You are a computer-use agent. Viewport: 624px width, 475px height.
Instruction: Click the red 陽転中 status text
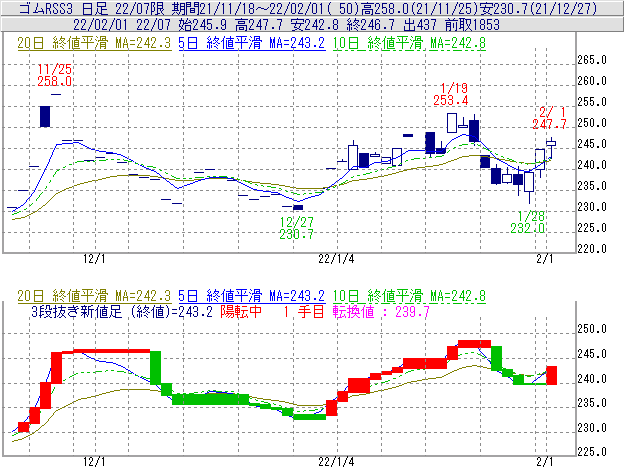(241, 311)
